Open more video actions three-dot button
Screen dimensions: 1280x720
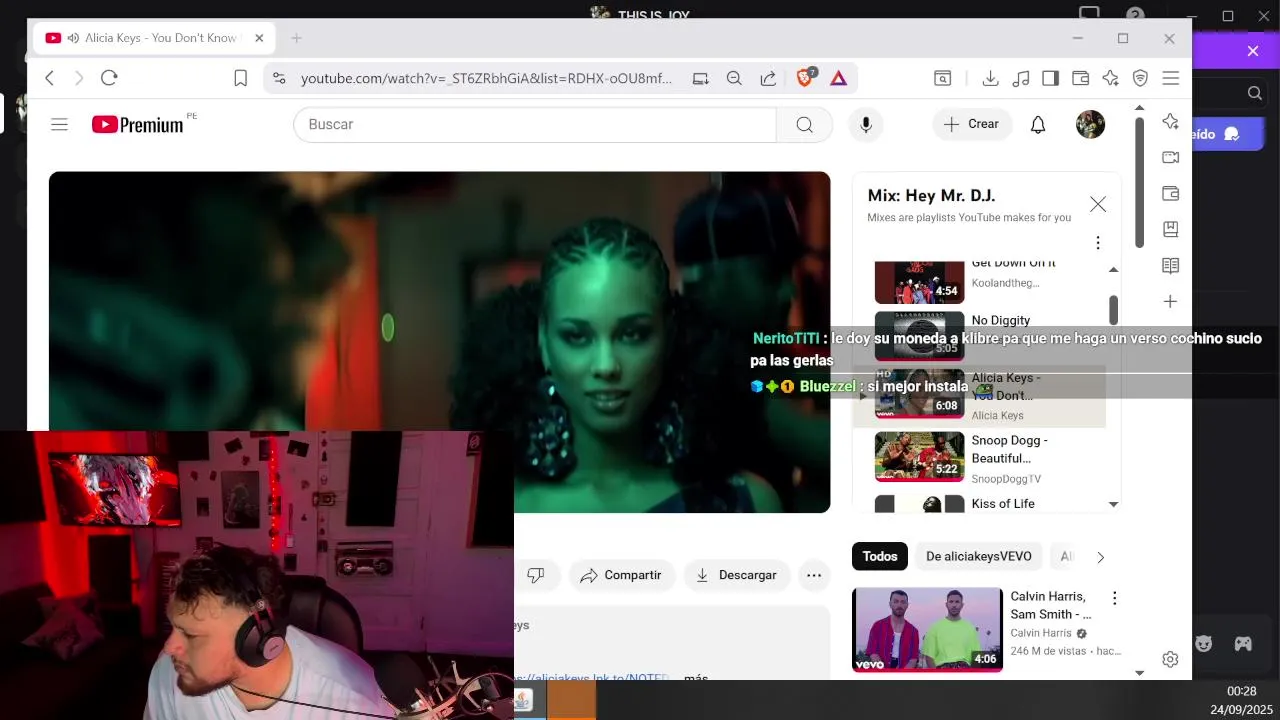(x=814, y=575)
